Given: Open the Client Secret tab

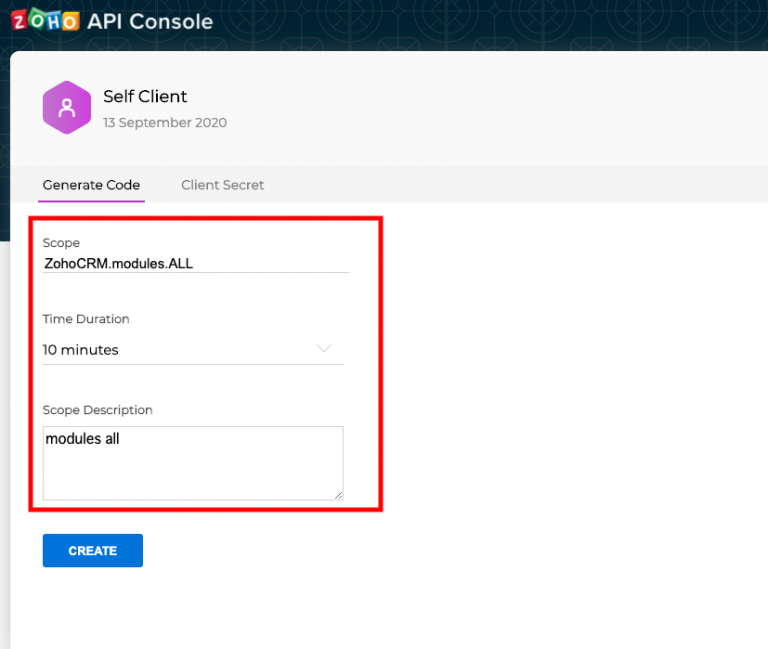Looking at the screenshot, I should [222, 185].
